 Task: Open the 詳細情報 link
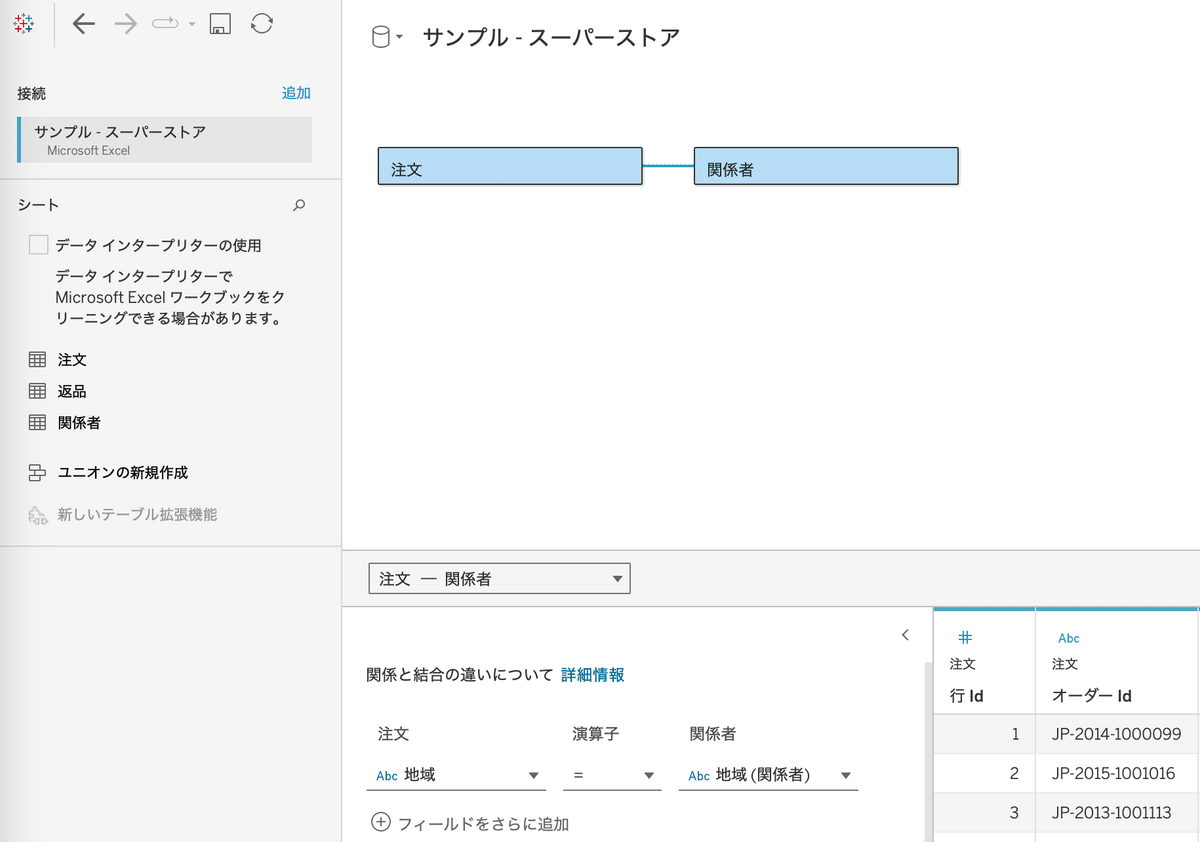593,675
